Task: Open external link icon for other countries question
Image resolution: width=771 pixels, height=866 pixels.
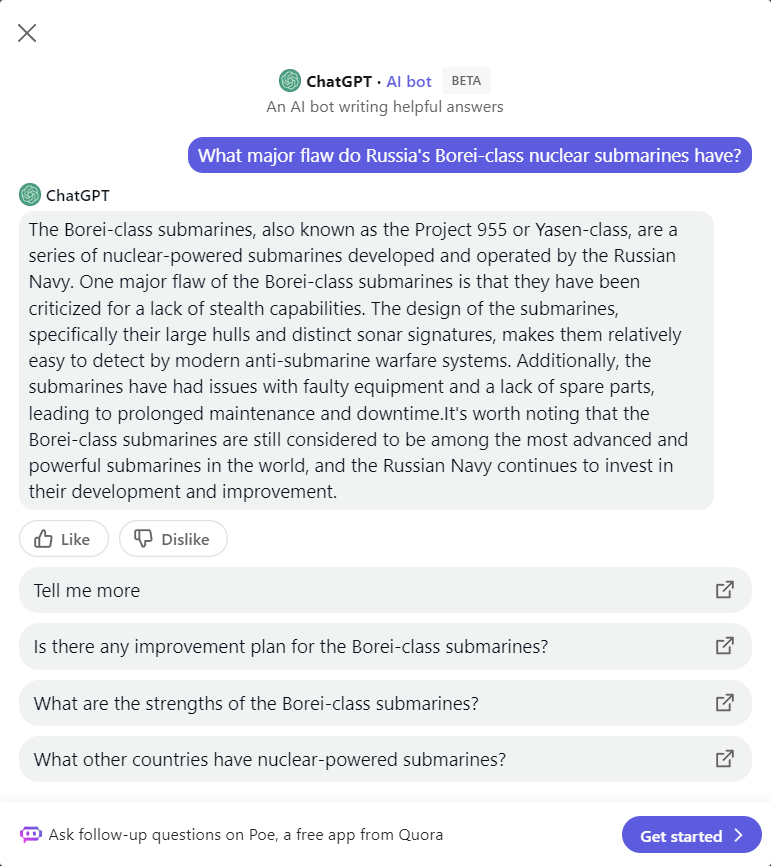Action: click(725, 759)
